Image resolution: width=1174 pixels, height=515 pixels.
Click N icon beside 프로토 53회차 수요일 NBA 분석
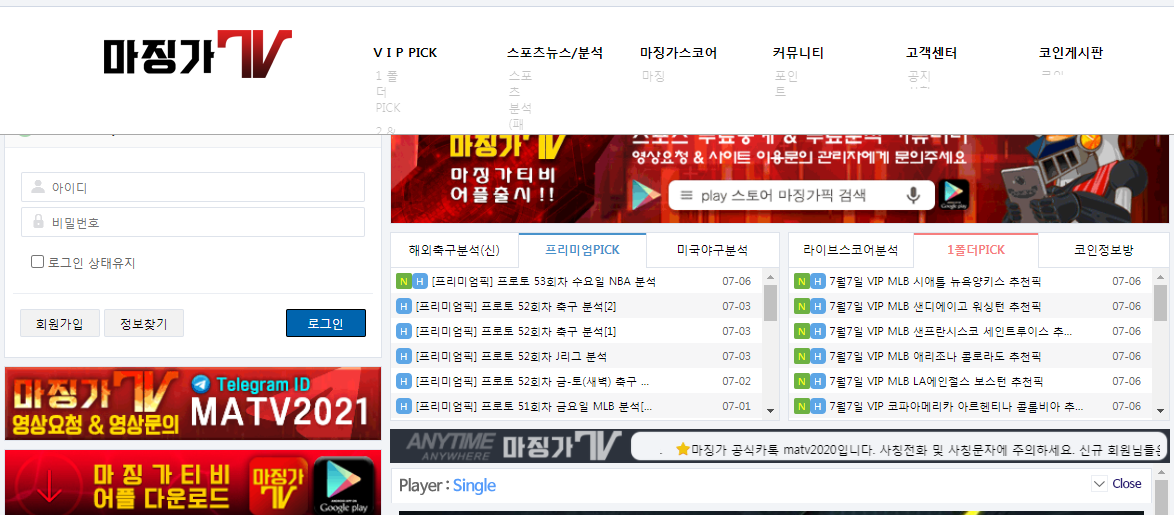point(403,281)
